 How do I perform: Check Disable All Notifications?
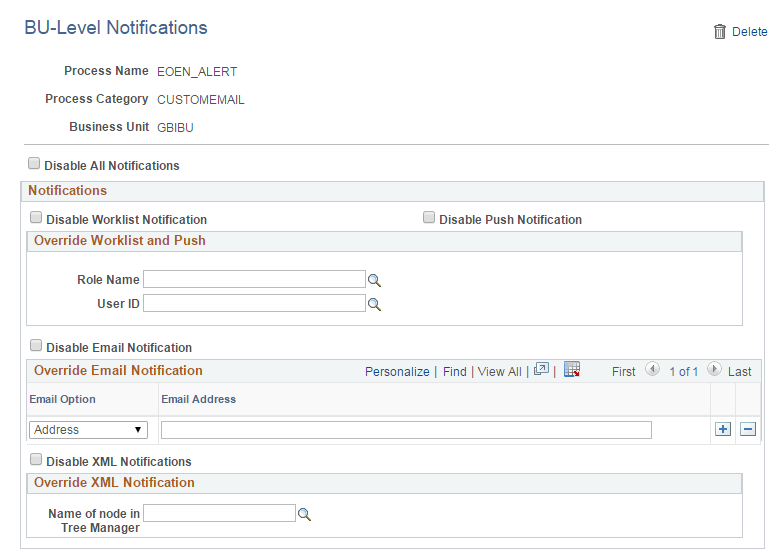click(x=34, y=163)
